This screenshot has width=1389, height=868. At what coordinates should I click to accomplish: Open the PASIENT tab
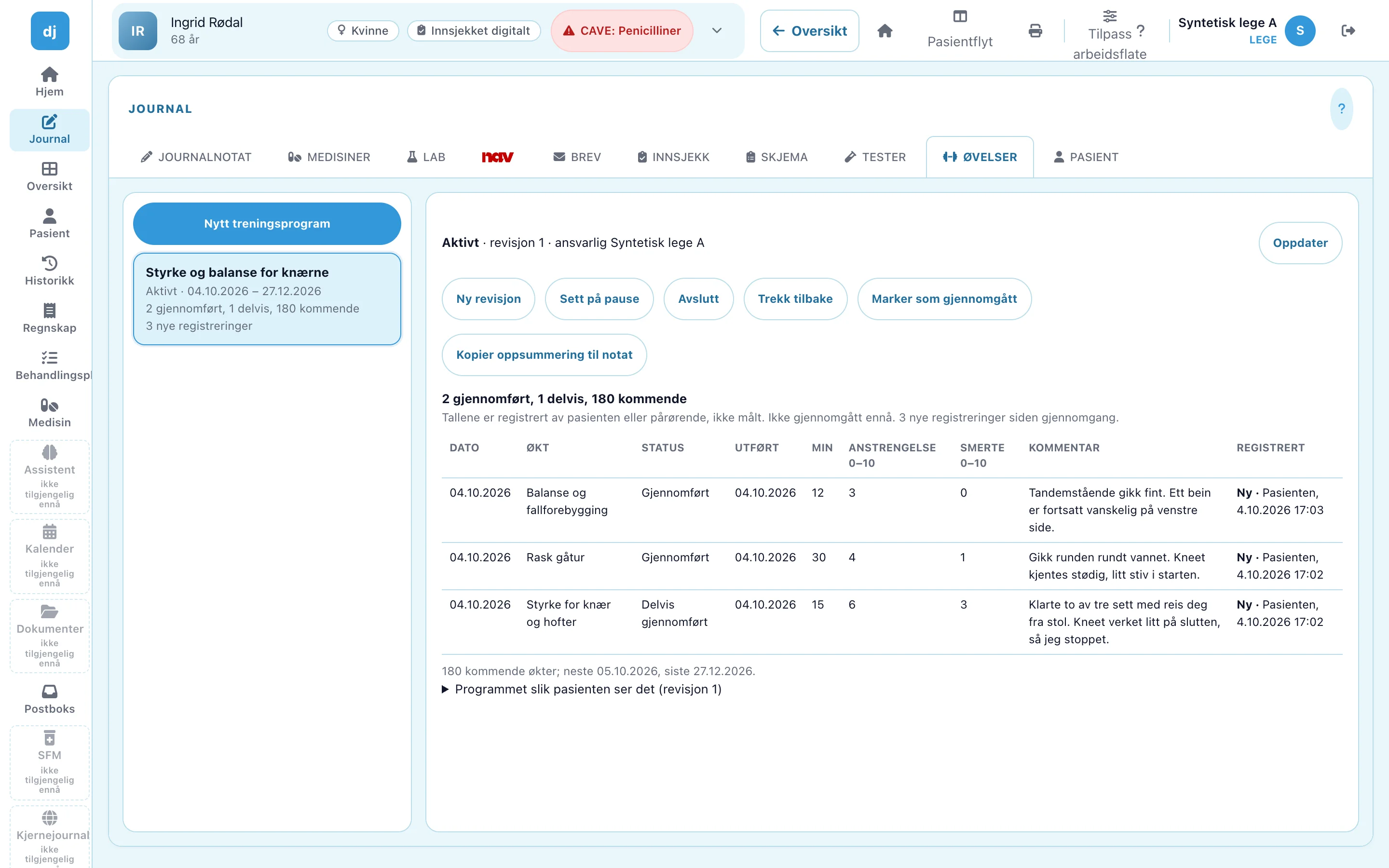pyautogui.click(x=1086, y=157)
